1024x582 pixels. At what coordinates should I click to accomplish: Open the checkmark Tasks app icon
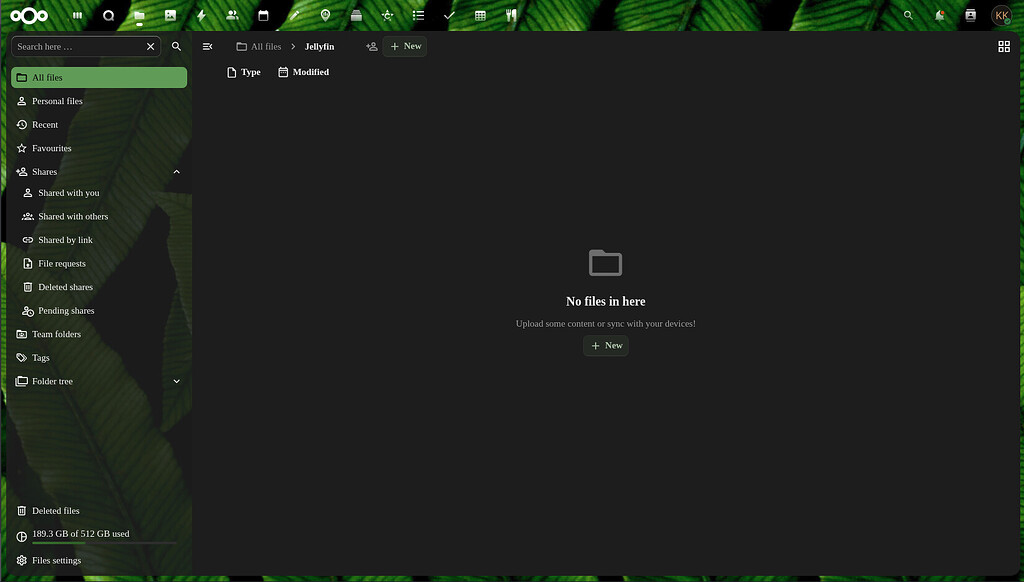449,16
